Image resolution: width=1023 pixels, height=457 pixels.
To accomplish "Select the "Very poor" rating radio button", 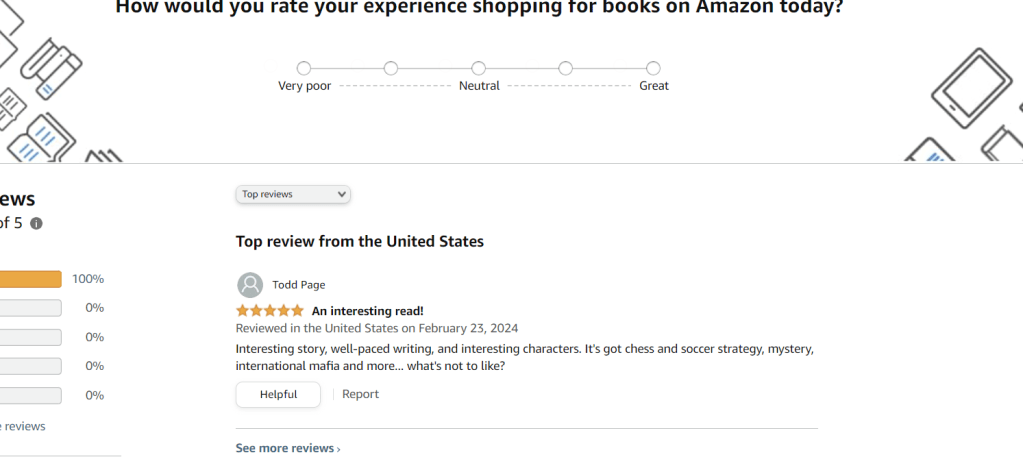I will [304, 68].
